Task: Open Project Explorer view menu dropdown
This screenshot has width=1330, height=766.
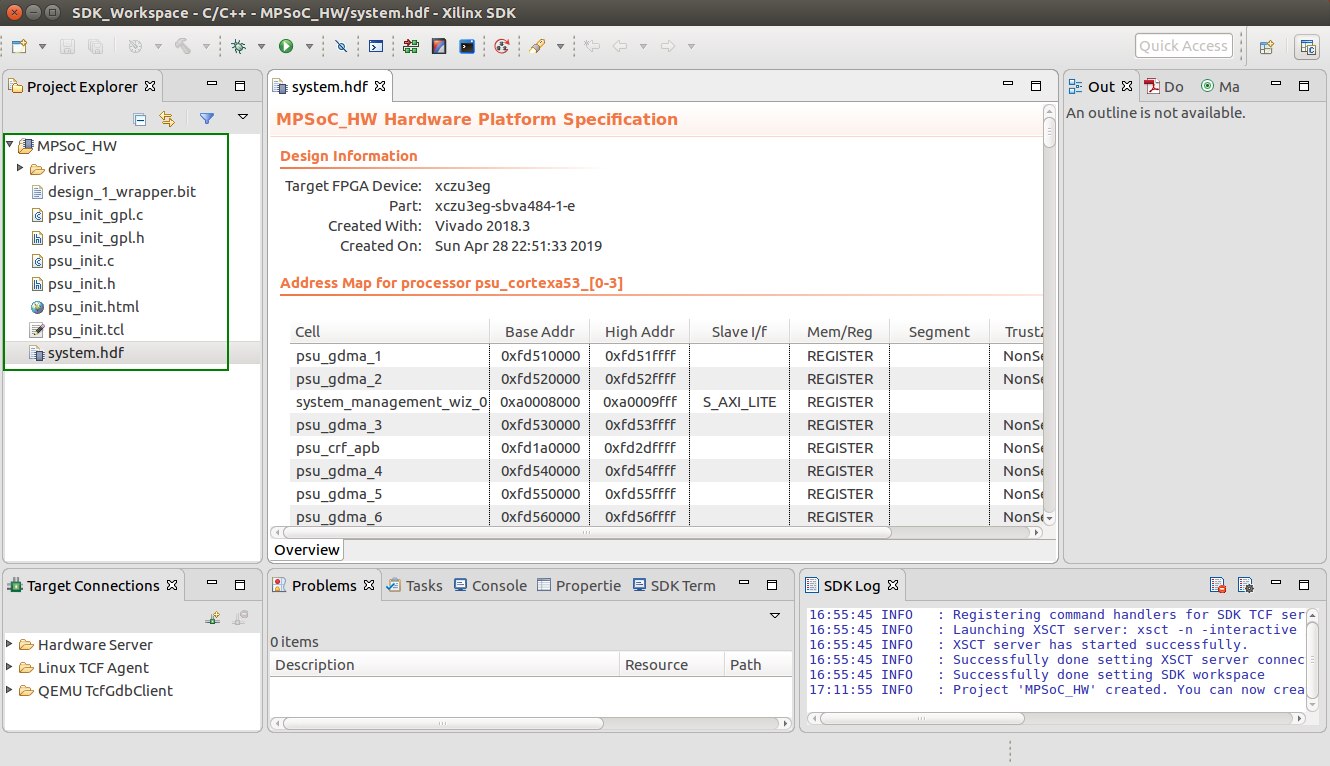Action: [242, 118]
